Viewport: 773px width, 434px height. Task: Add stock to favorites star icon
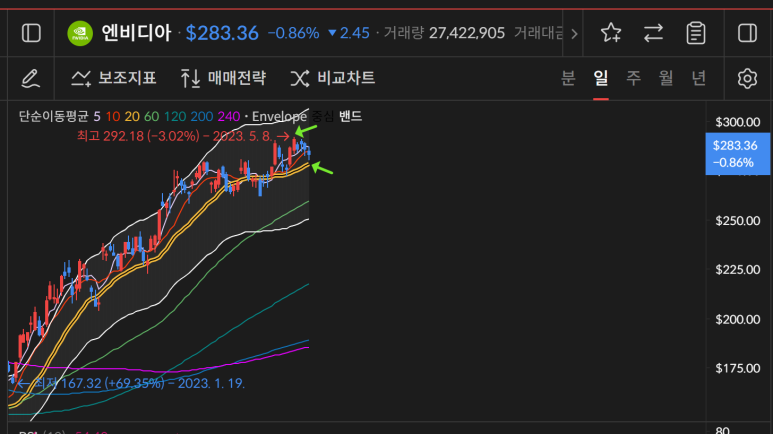(x=611, y=33)
